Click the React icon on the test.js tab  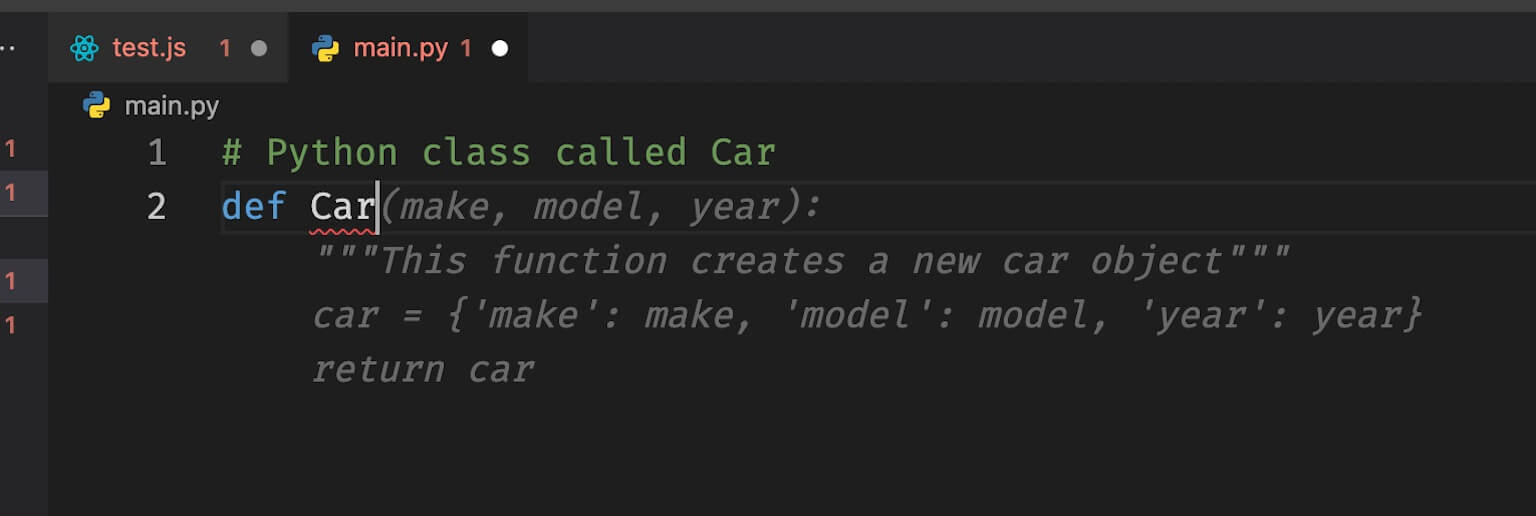click(x=85, y=48)
